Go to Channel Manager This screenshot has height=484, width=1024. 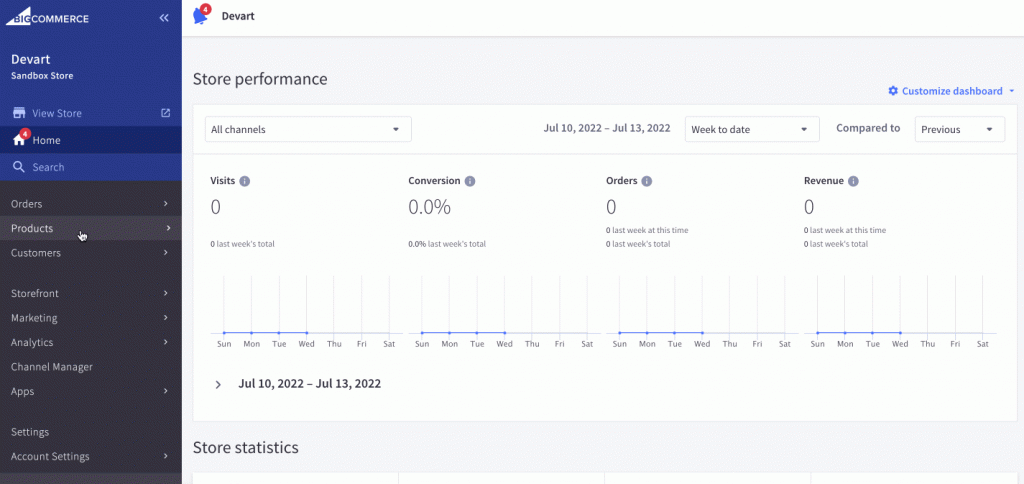point(52,367)
